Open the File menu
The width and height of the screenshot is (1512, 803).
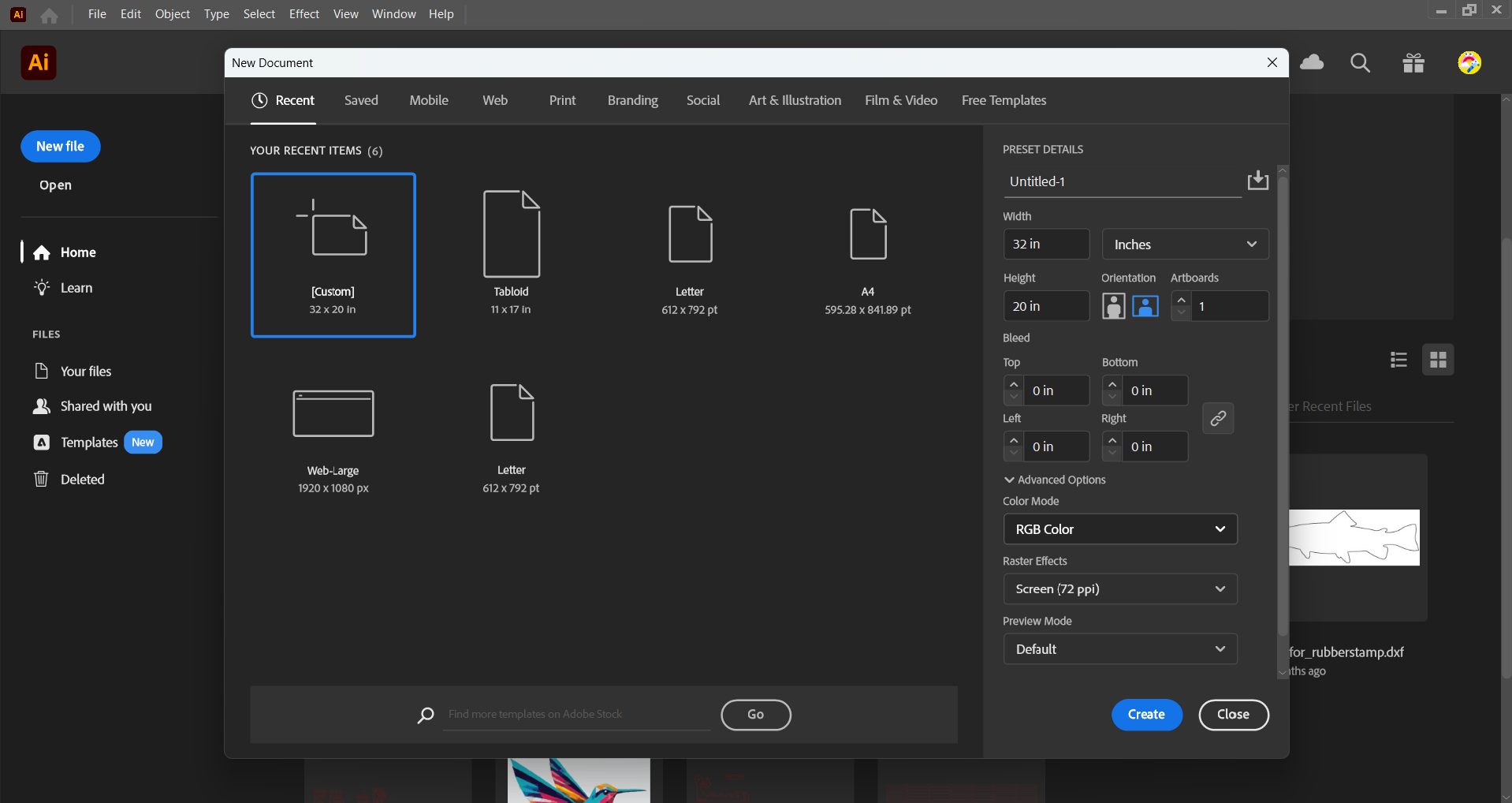click(x=97, y=14)
